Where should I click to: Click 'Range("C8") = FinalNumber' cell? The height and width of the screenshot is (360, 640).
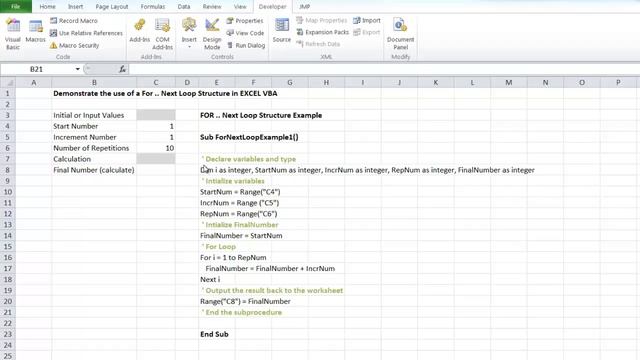pyautogui.click(x=245, y=301)
